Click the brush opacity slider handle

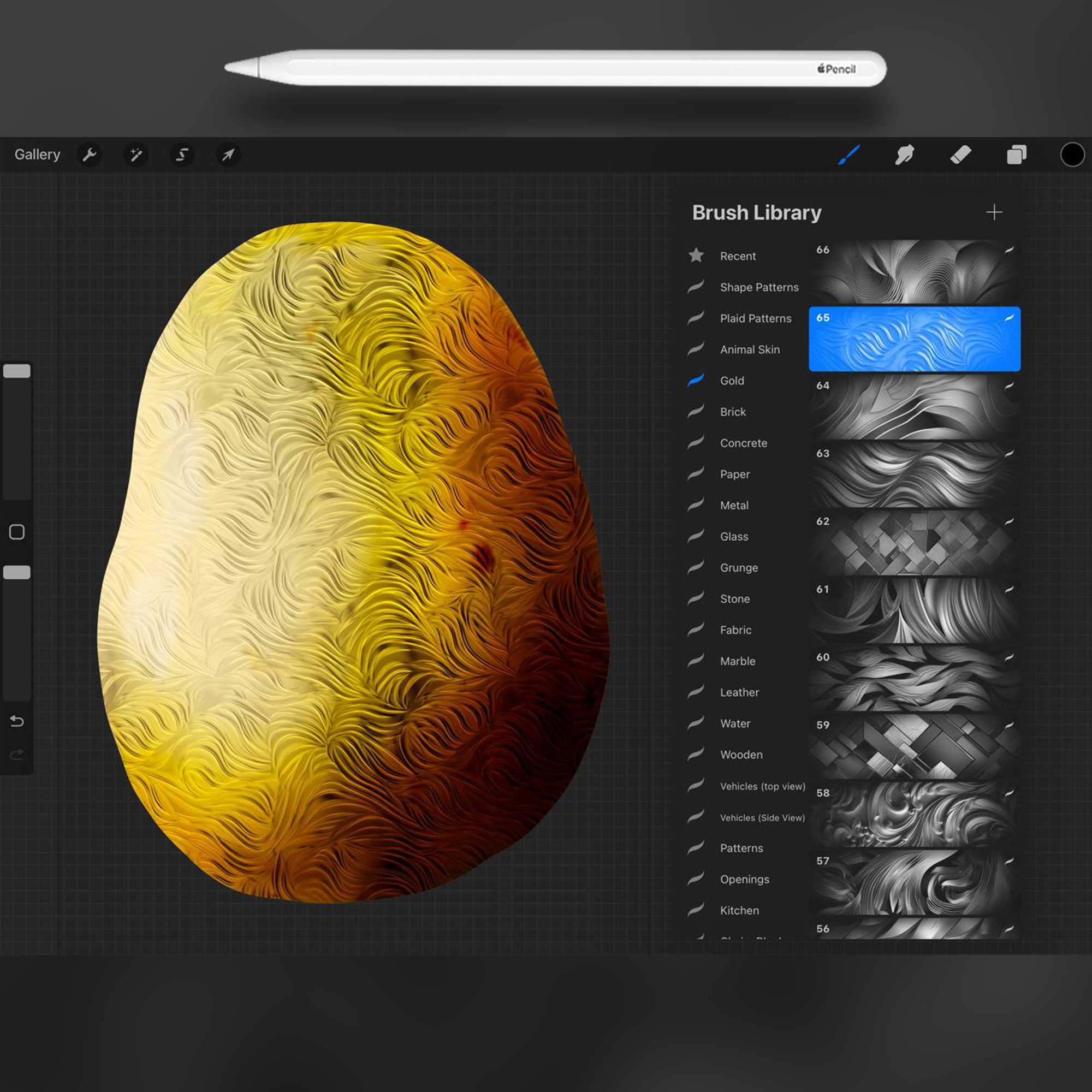tap(17, 573)
